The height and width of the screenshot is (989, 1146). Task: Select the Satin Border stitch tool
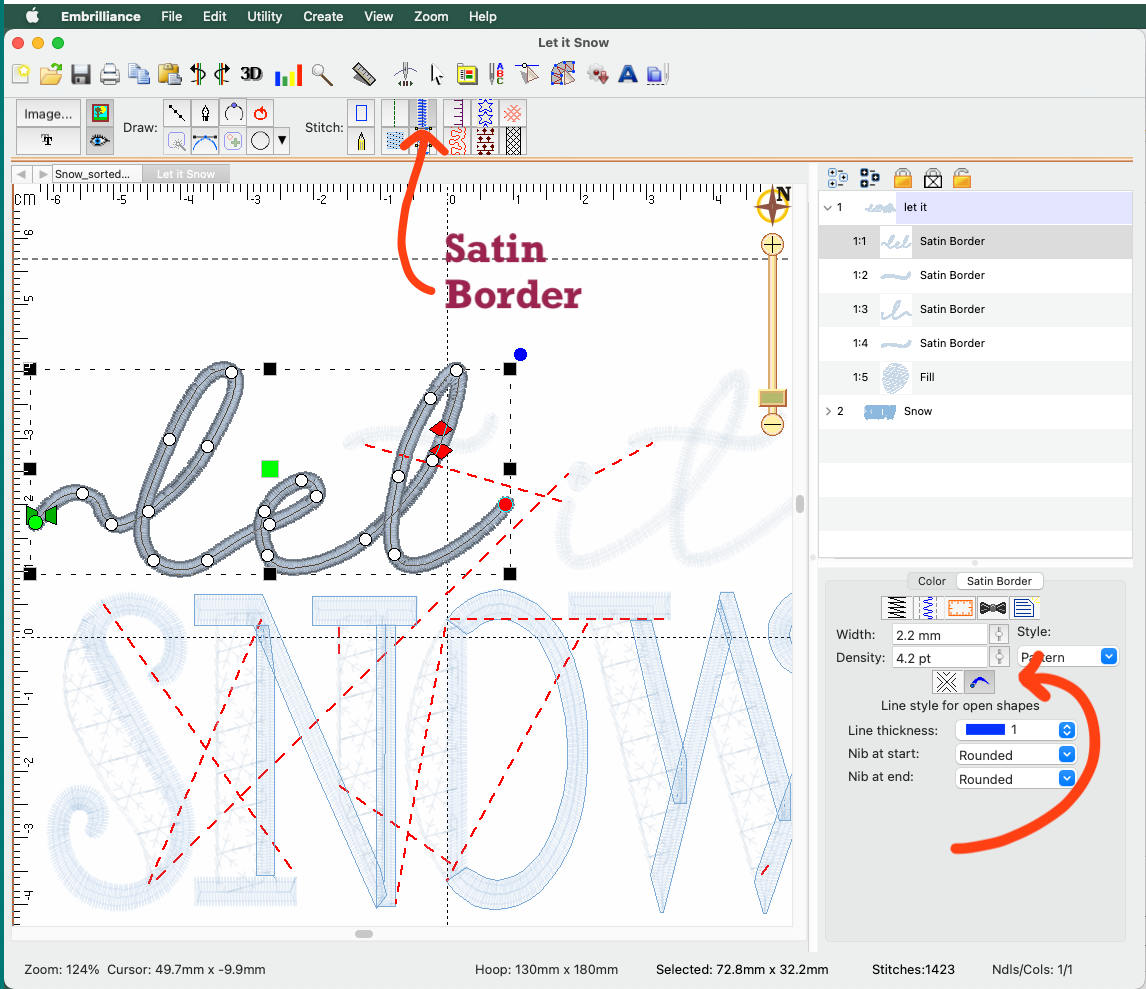[423, 113]
